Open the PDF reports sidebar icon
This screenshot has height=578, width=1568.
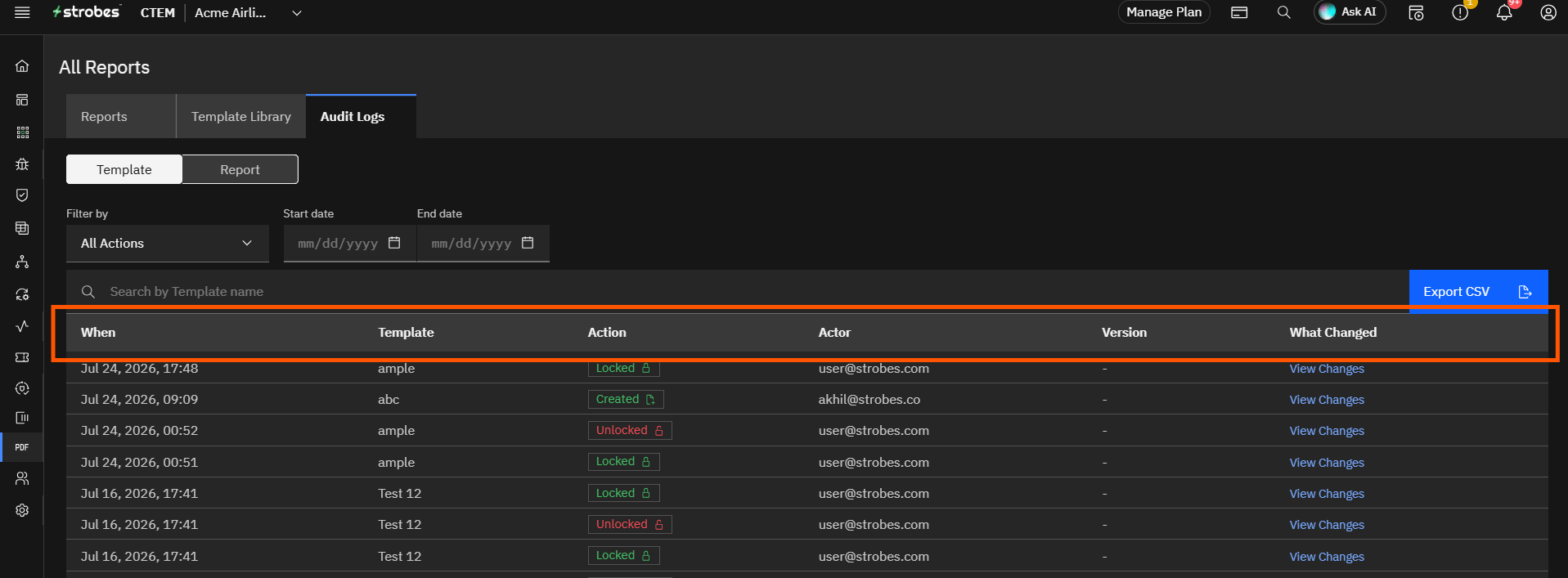pyautogui.click(x=22, y=447)
